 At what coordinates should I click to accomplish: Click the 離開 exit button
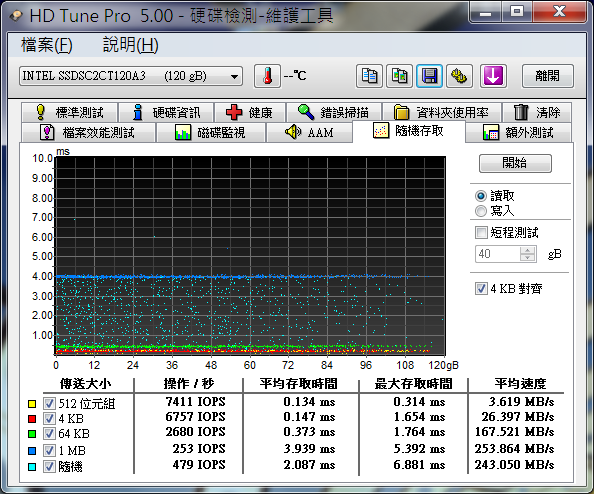(547, 76)
